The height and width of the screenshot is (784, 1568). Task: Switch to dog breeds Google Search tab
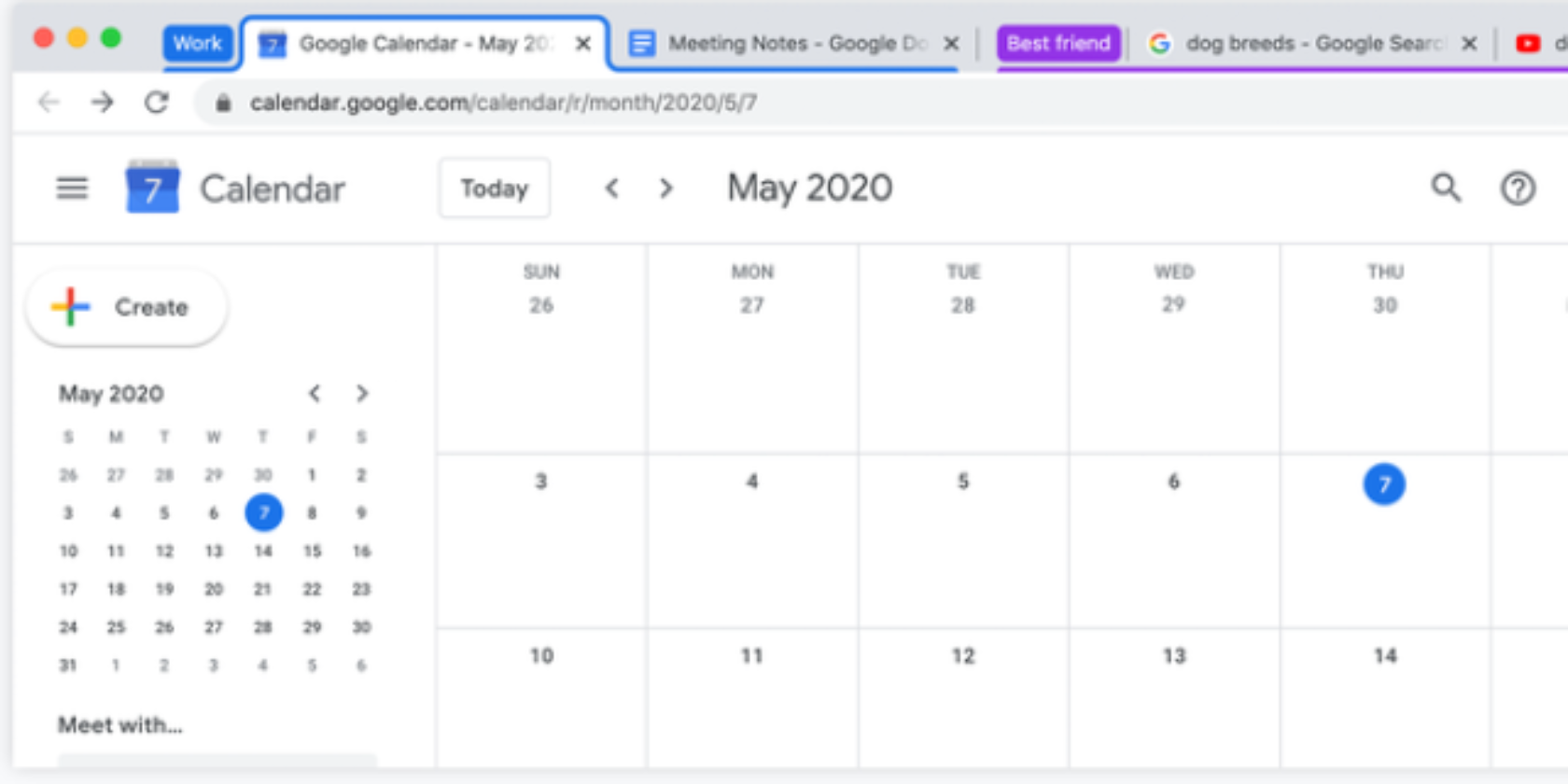(1302, 44)
